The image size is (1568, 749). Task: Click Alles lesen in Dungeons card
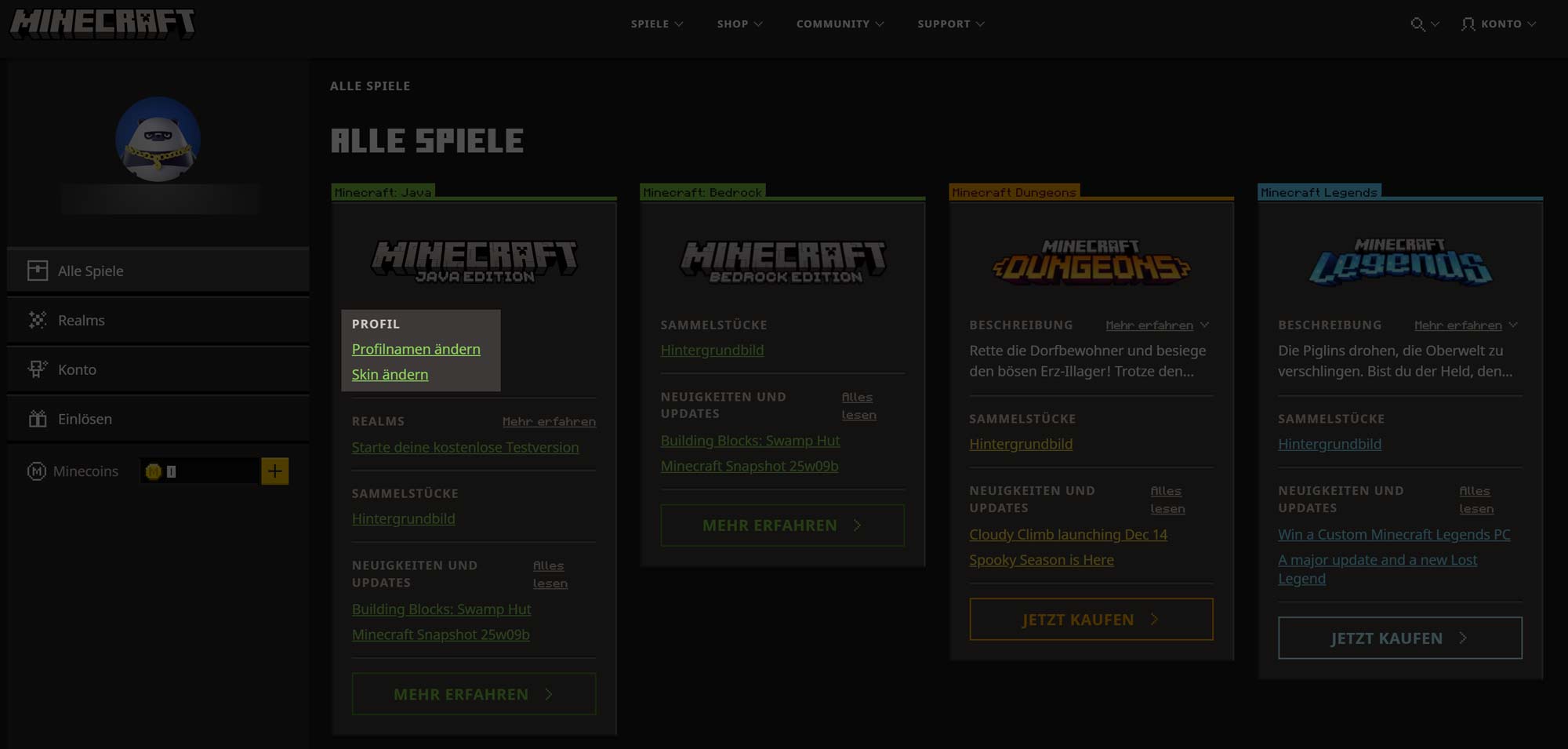click(1167, 500)
